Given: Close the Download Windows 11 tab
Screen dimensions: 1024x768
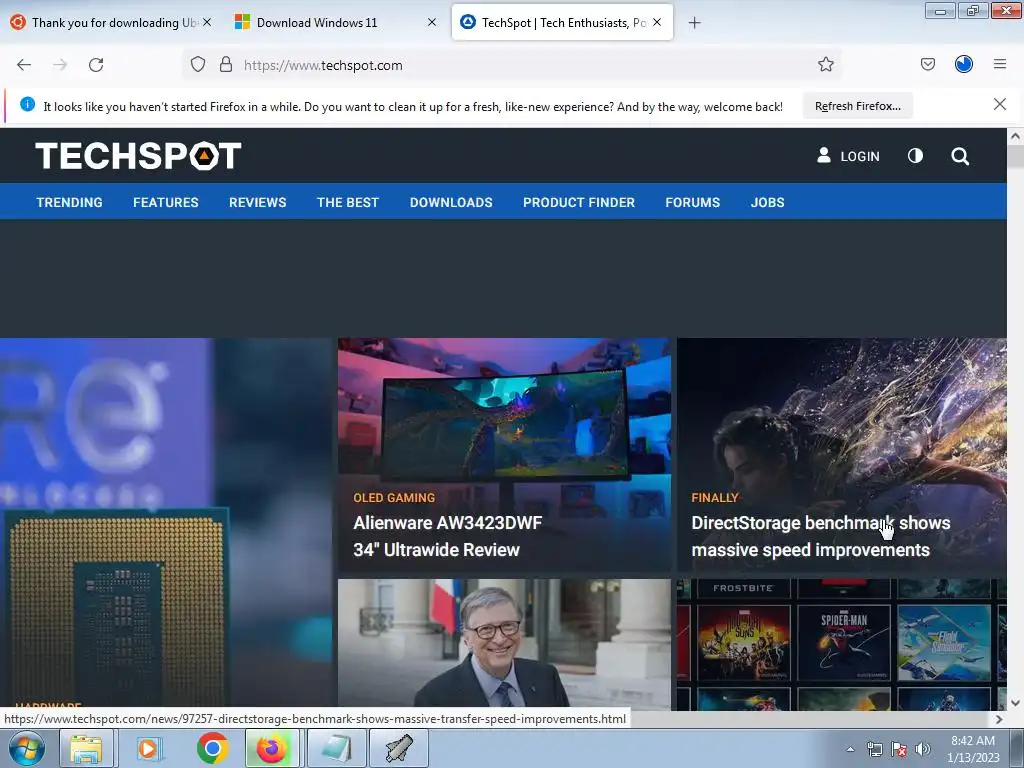Looking at the screenshot, I should pyautogui.click(x=432, y=22).
